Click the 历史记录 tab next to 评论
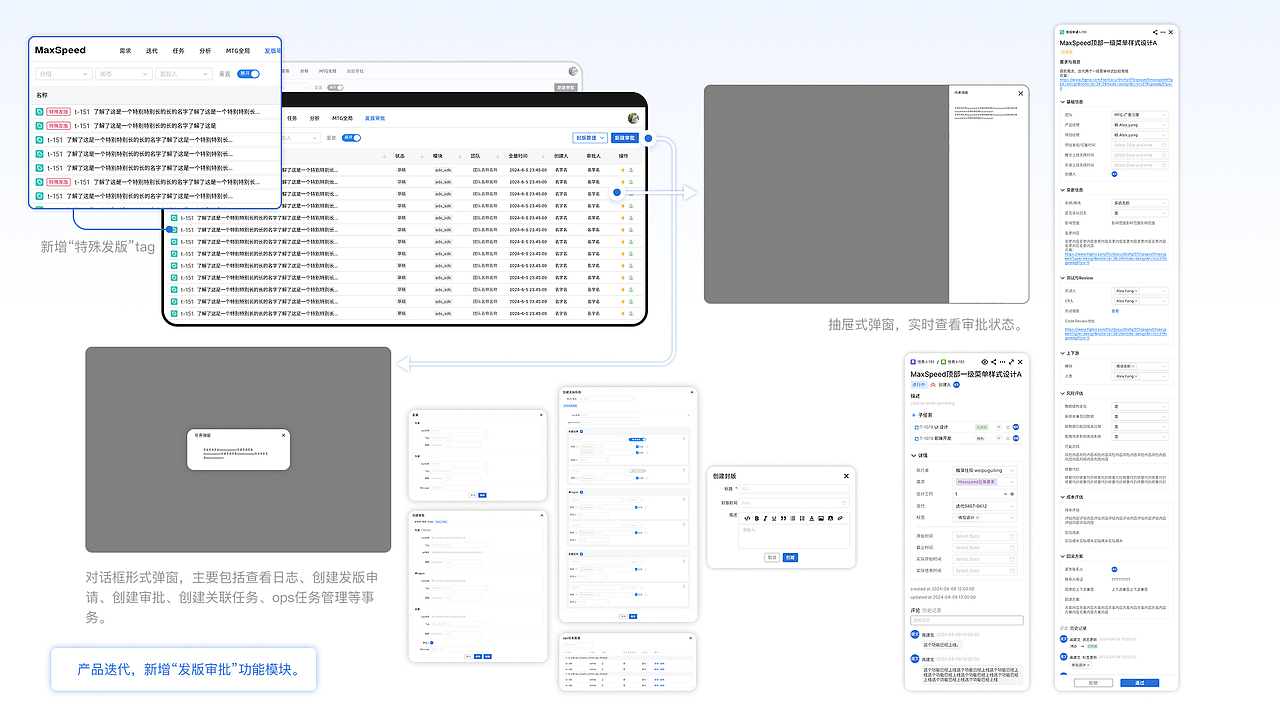1280x720 pixels. [931, 610]
